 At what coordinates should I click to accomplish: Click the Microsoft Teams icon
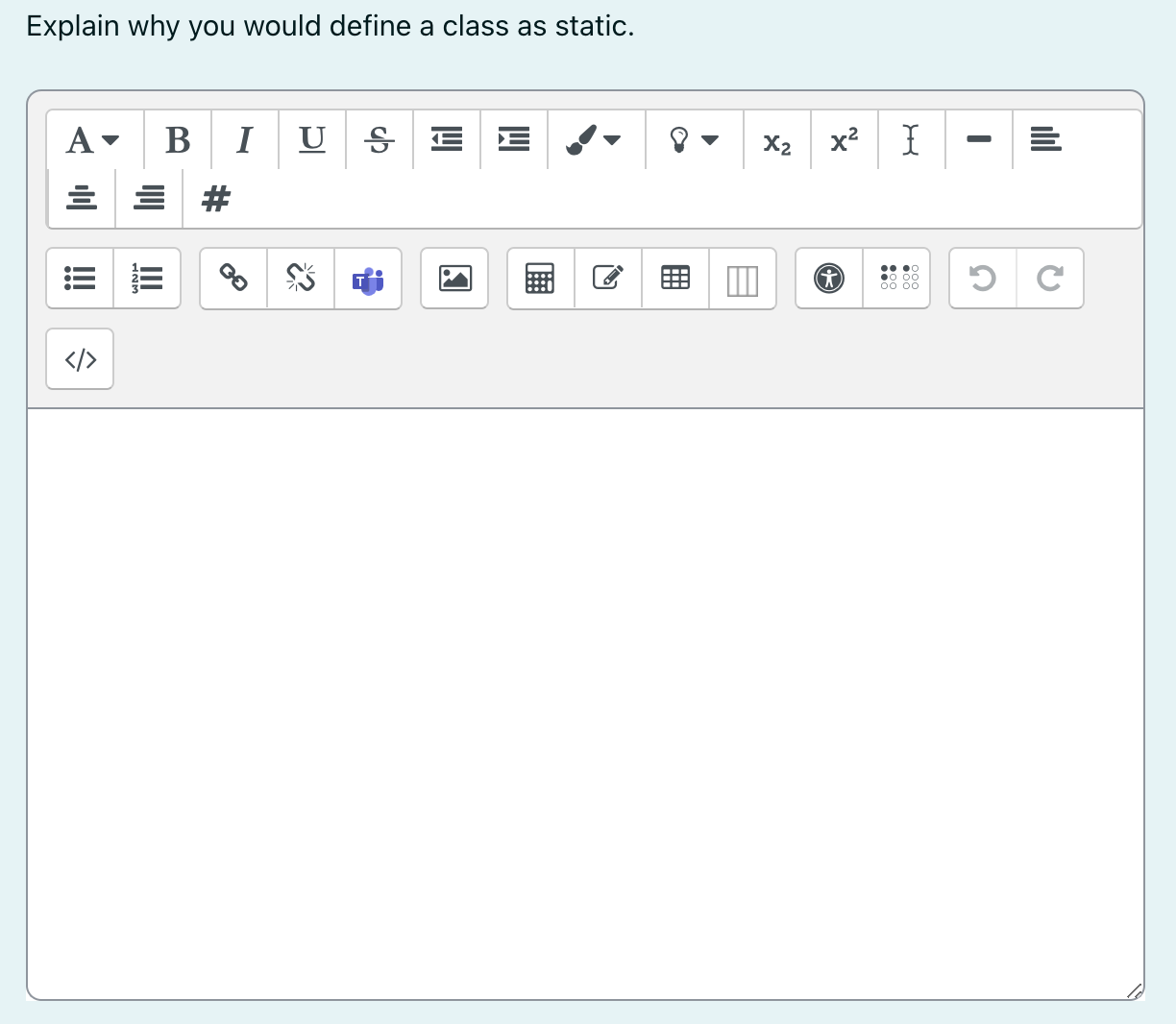[x=368, y=279]
